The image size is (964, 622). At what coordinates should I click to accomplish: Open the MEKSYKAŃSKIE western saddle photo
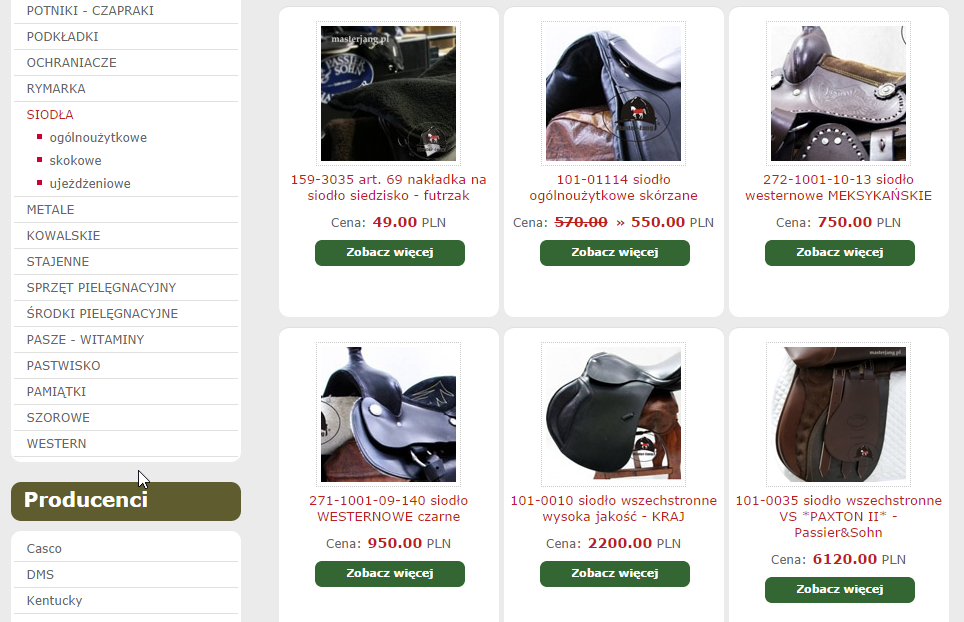[839, 93]
